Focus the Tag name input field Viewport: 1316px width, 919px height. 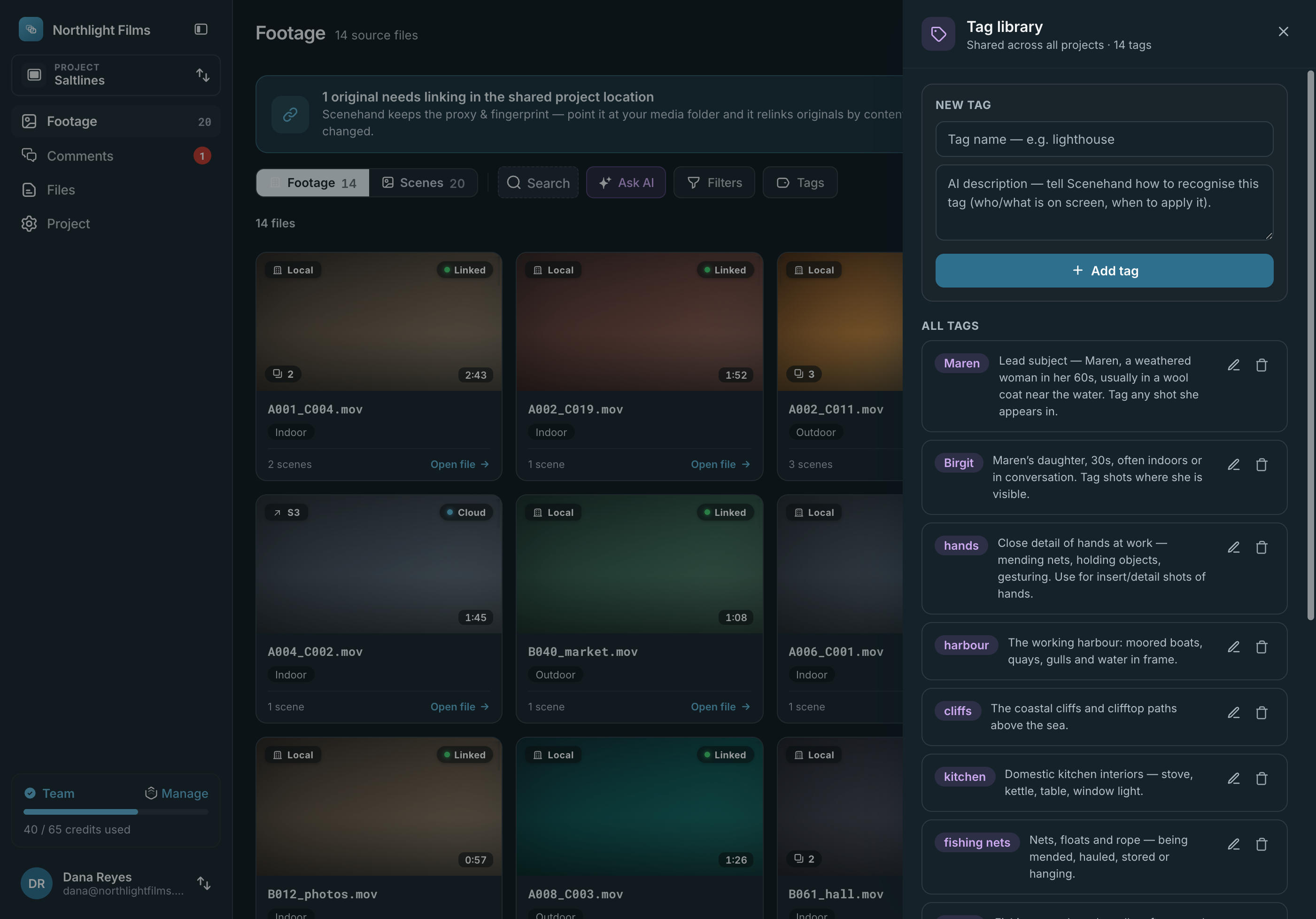[1104, 140]
